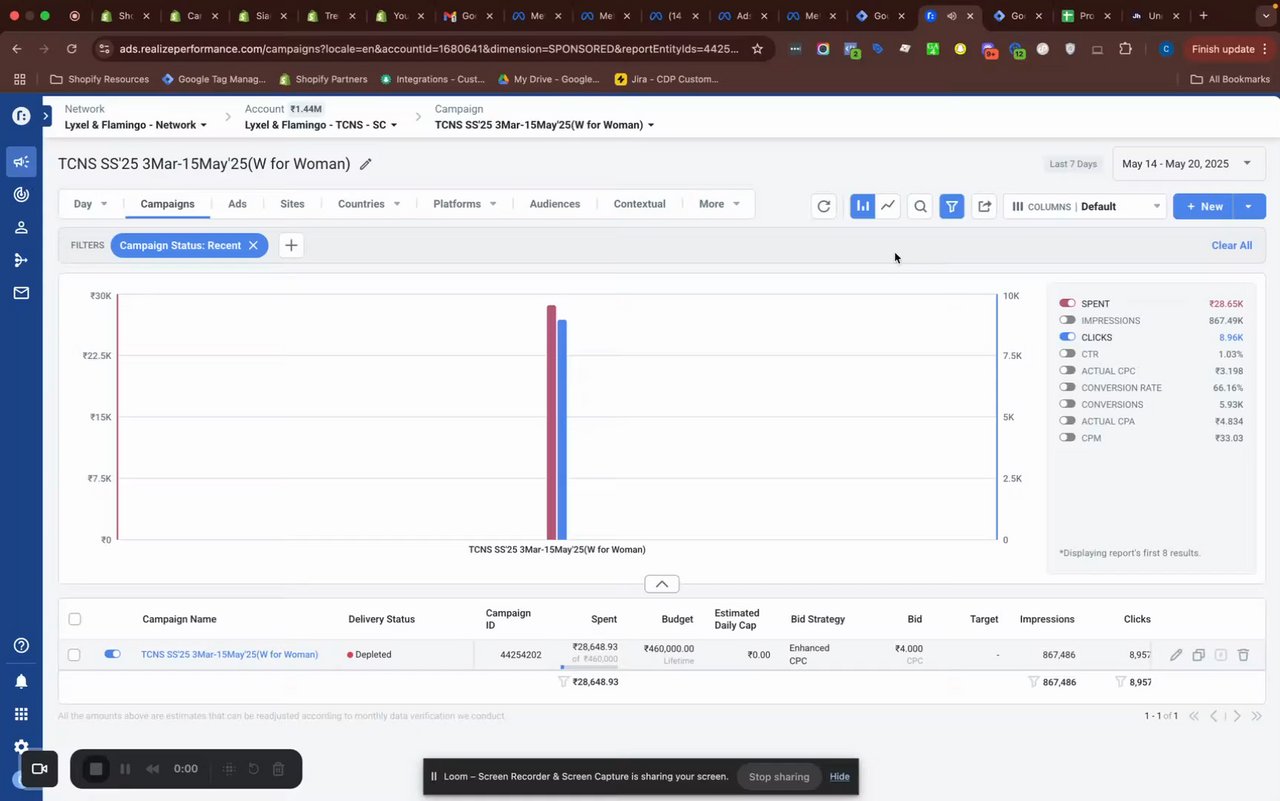Check the TCNS campaign row checkbox
Viewport: 1280px width, 801px height.
tap(74, 655)
